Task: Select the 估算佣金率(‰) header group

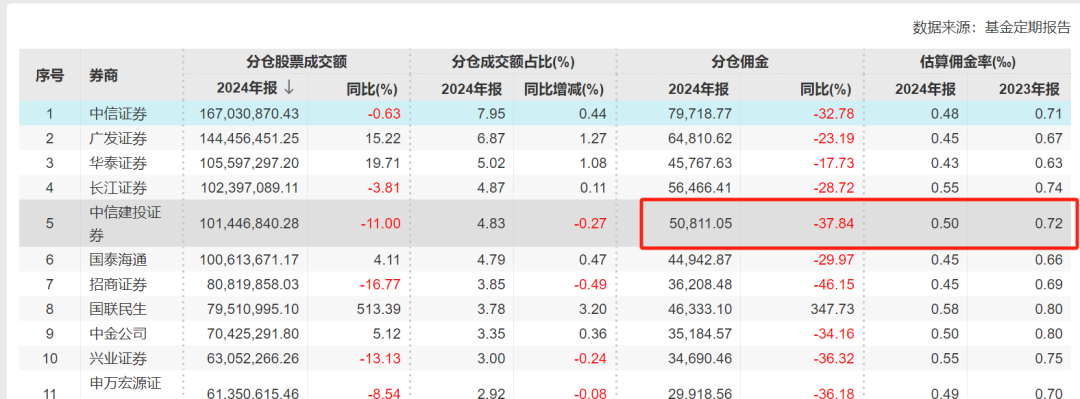Action: click(x=968, y=61)
